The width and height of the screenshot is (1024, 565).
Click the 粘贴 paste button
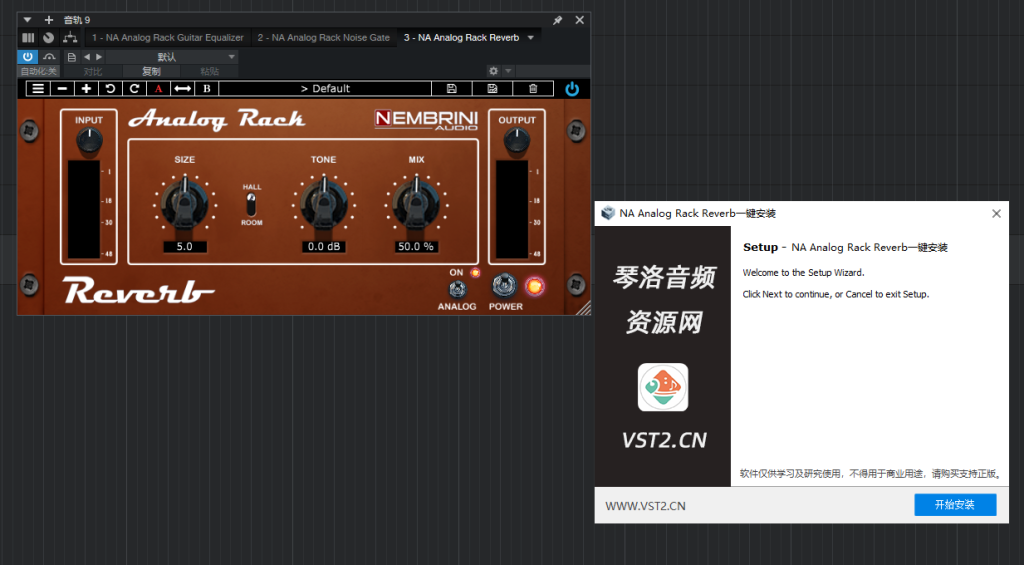click(209, 71)
